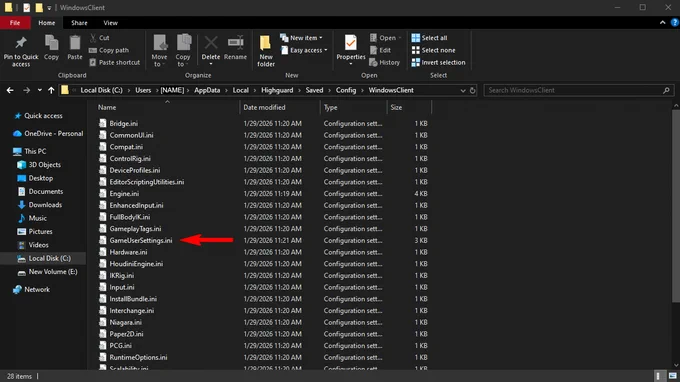Click Saved in the breadcrumb path

(314, 90)
